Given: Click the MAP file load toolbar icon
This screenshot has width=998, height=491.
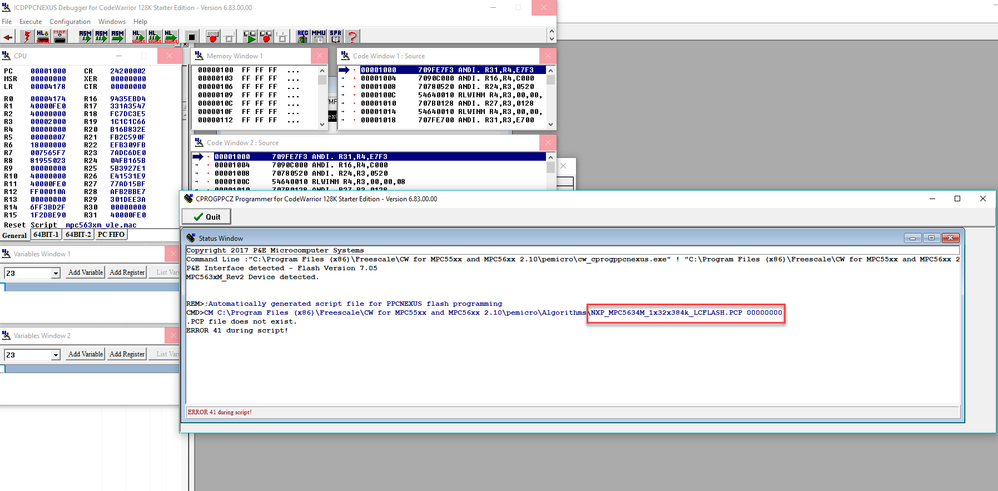Looking at the screenshot, I should click(60, 37).
